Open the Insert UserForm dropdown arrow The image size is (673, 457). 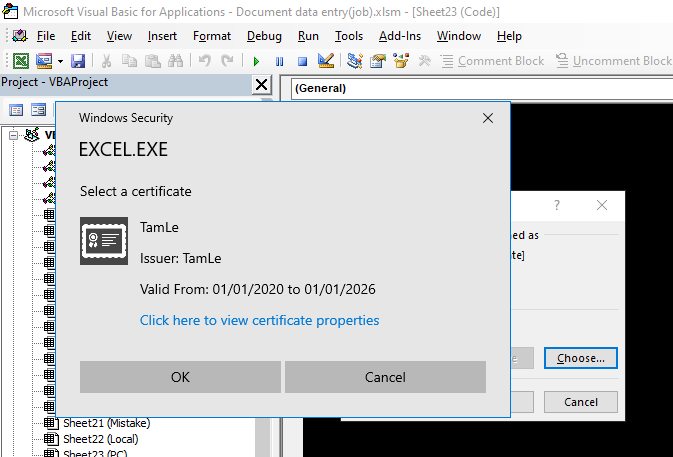tap(60, 61)
